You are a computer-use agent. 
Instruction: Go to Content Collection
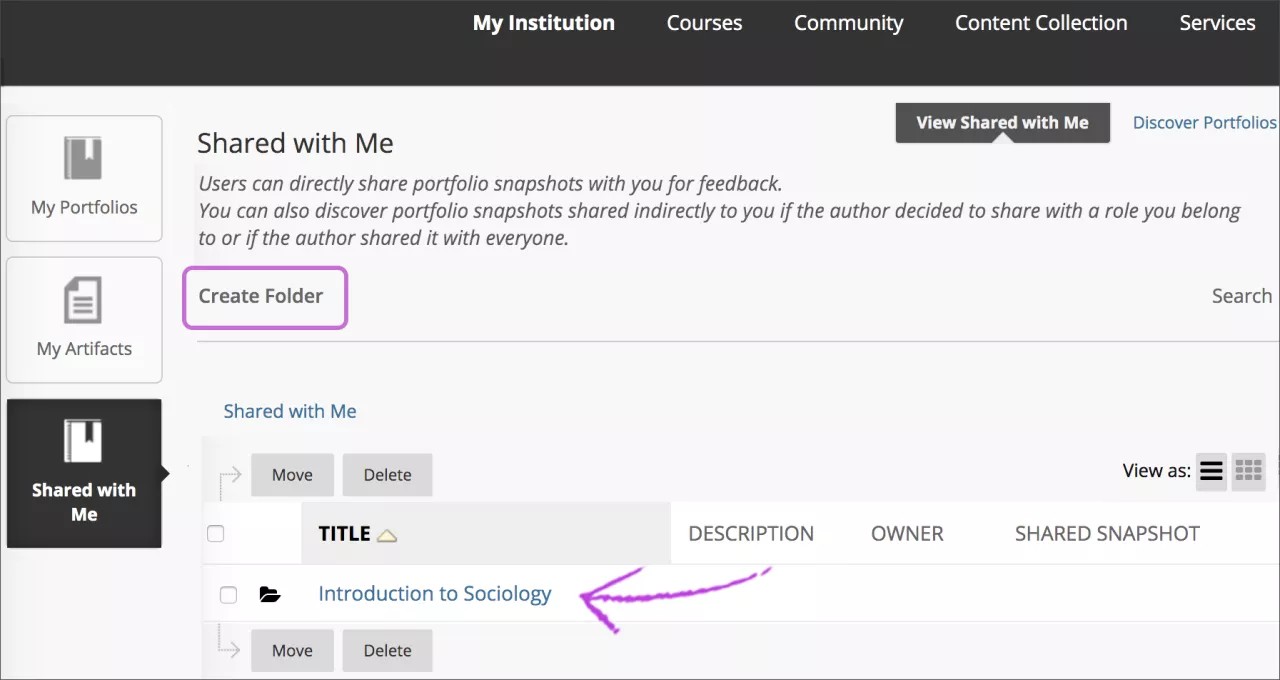click(x=1040, y=22)
